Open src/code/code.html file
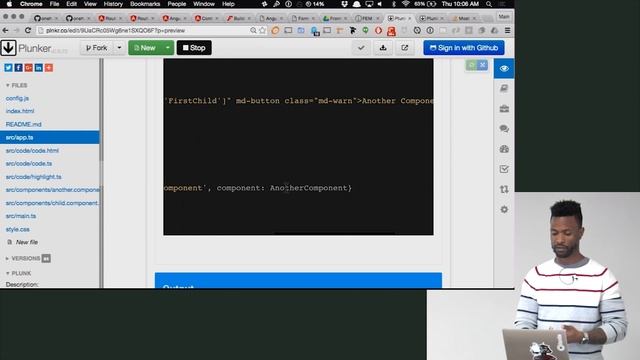The height and width of the screenshot is (360, 640). point(32,151)
